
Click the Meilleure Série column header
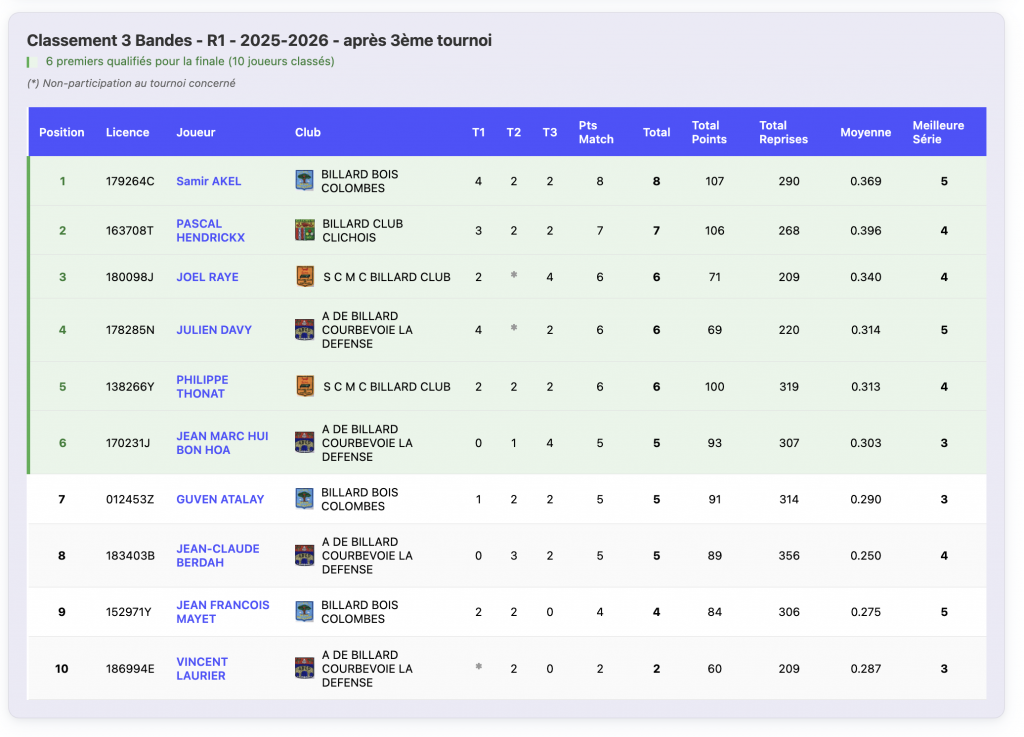[x=938, y=132]
